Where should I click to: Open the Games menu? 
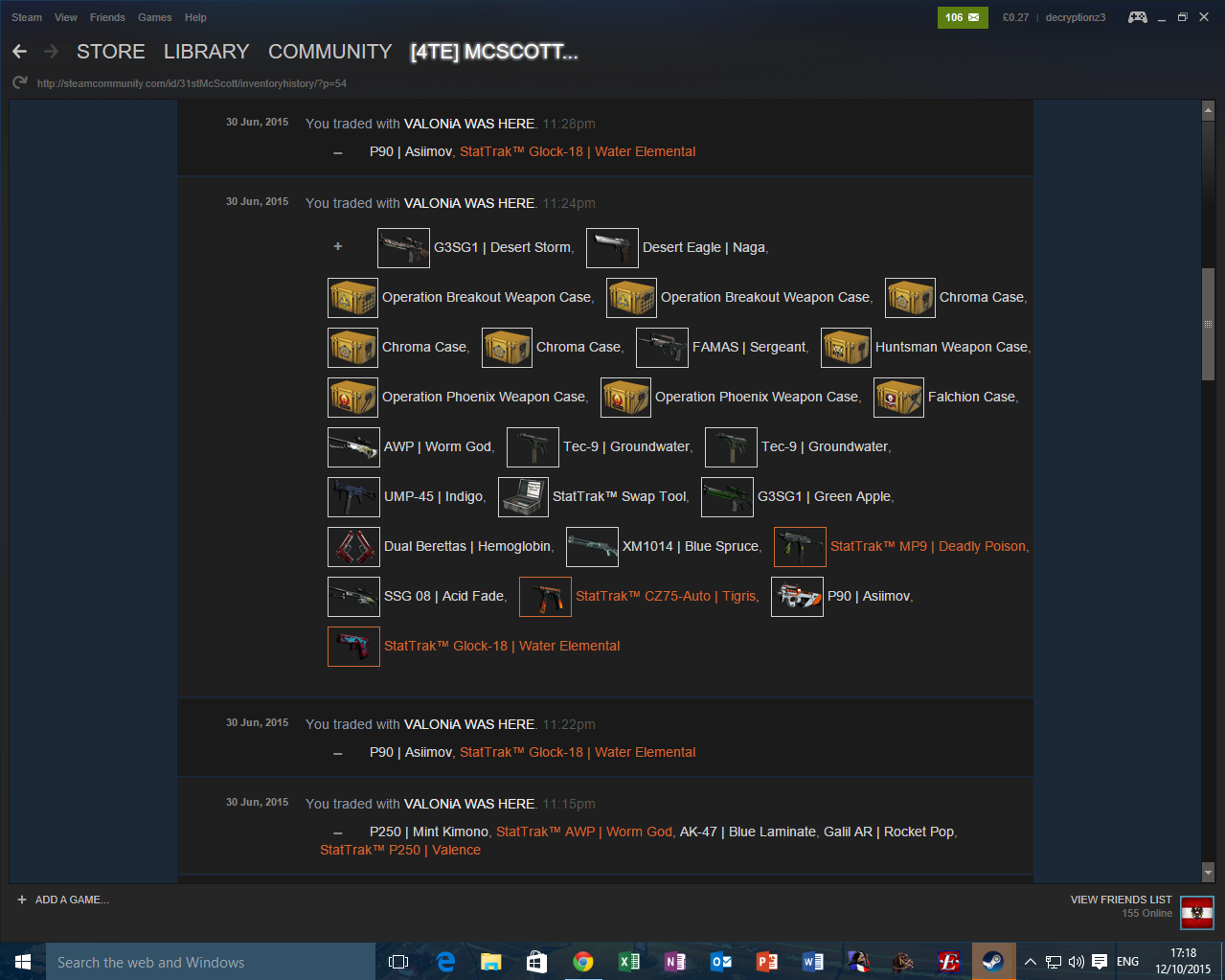click(154, 17)
